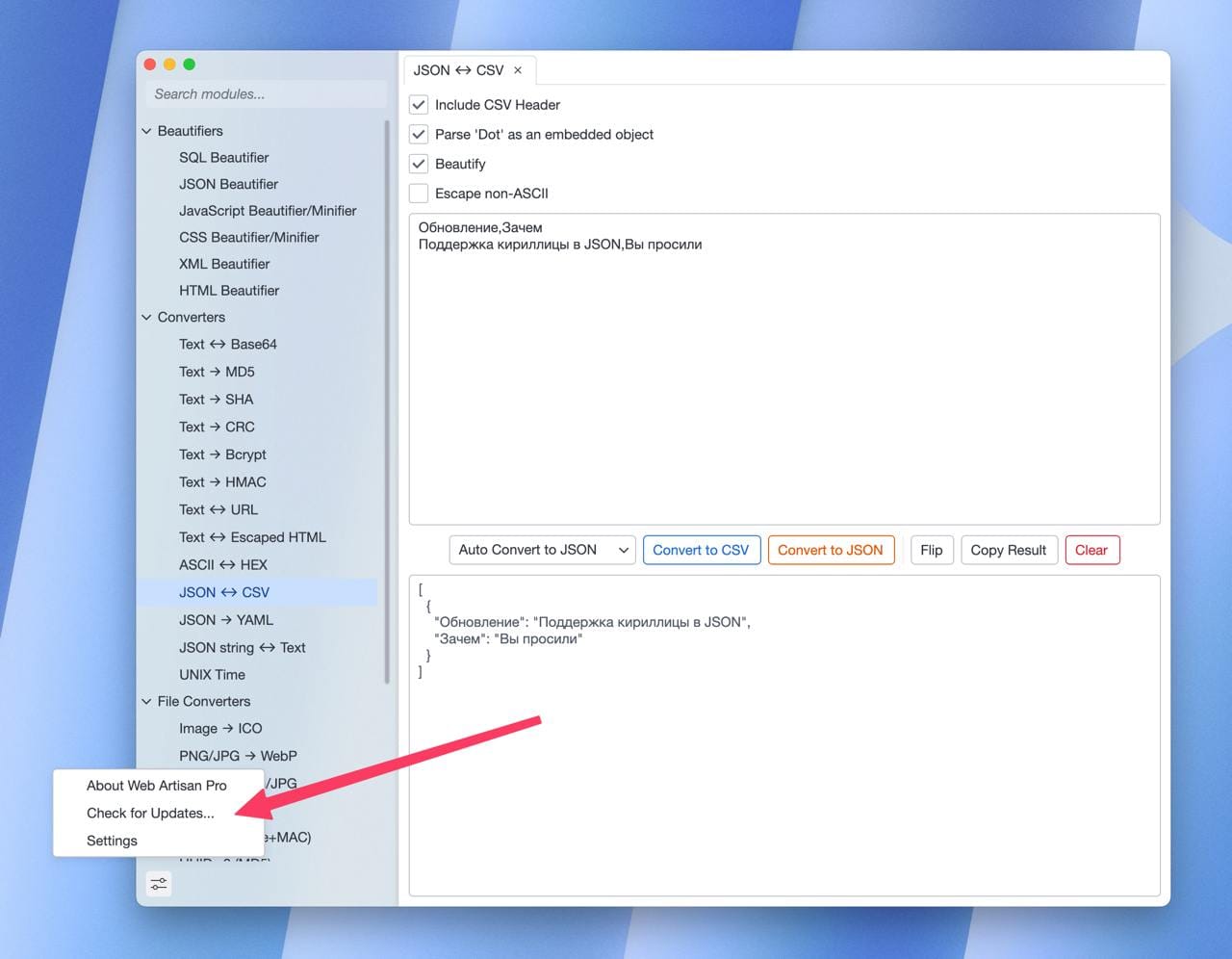Select Check for Updates... menu item
This screenshot has height=959, width=1232.
click(x=150, y=814)
